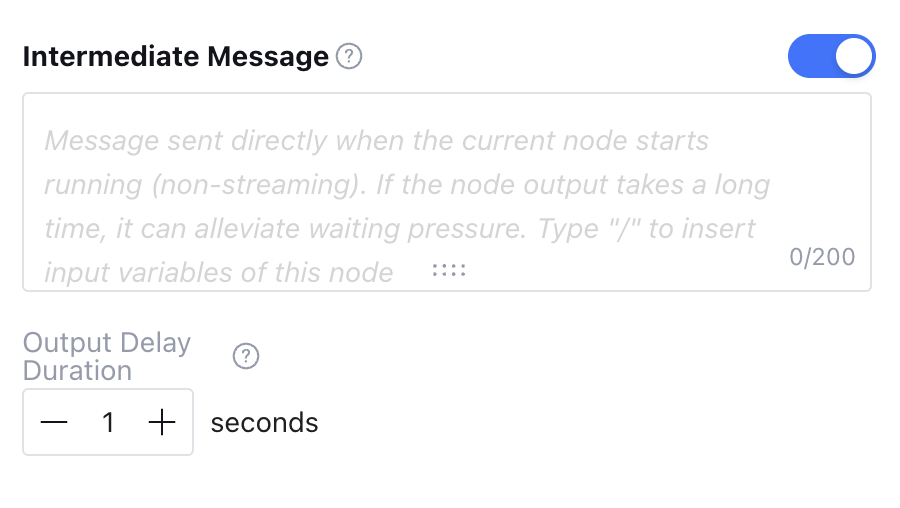Click the "Output Delay Duration" label
Image resolution: width=900 pixels, height=508 pixels.
pyautogui.click(x=106, y=356)
